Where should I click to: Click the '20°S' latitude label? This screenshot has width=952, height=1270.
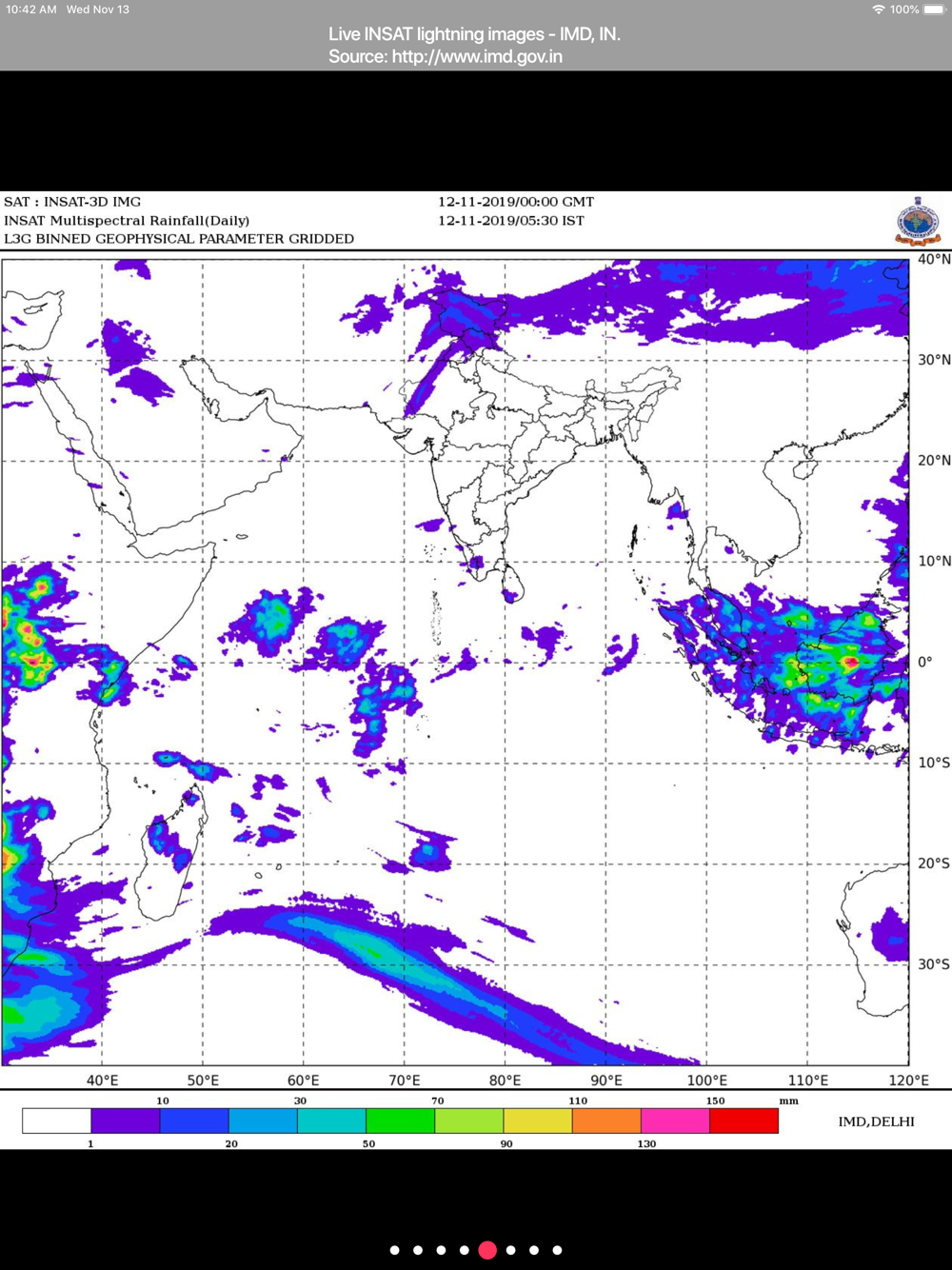[x=934, y=863]
